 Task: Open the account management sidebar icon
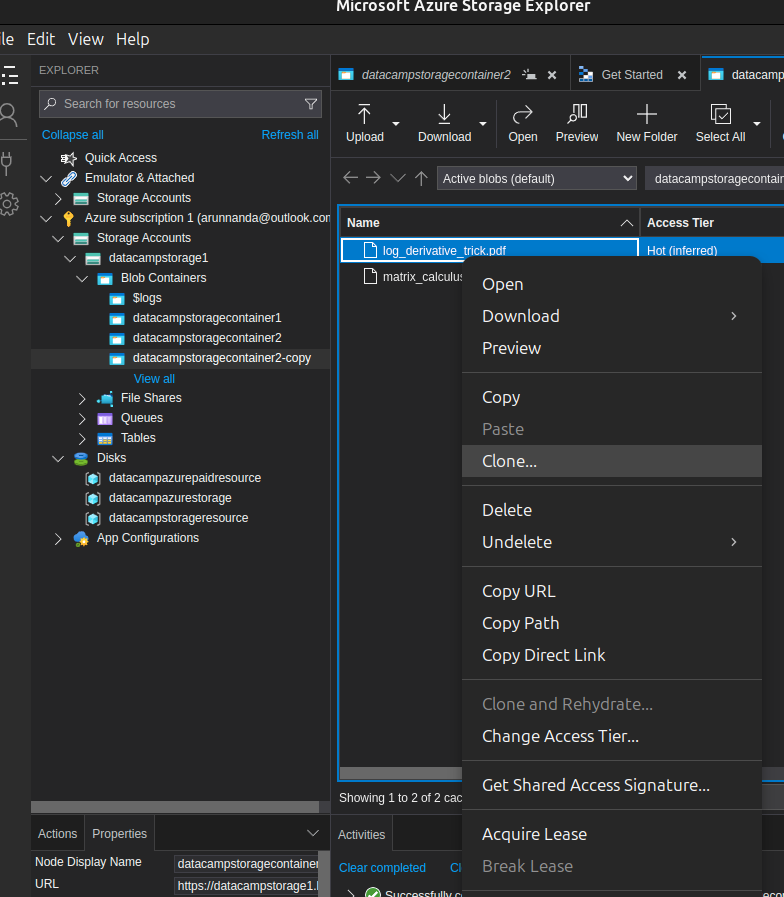pos(9,114)
